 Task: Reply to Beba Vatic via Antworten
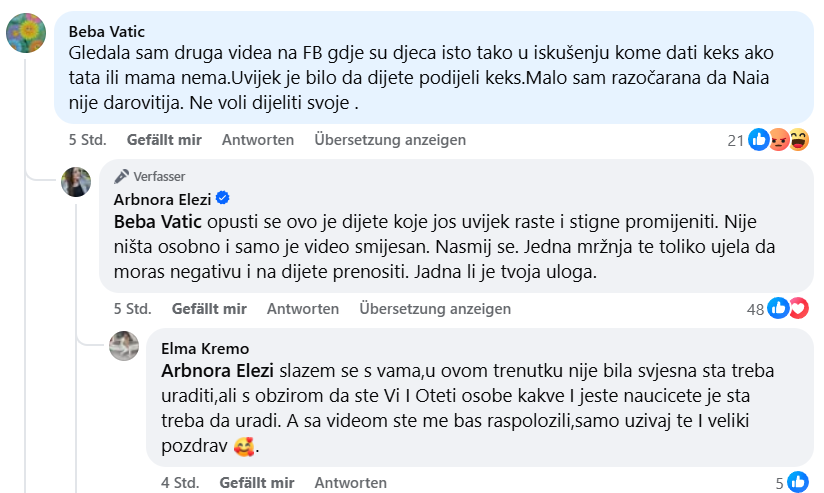click(x=258, y=140)
